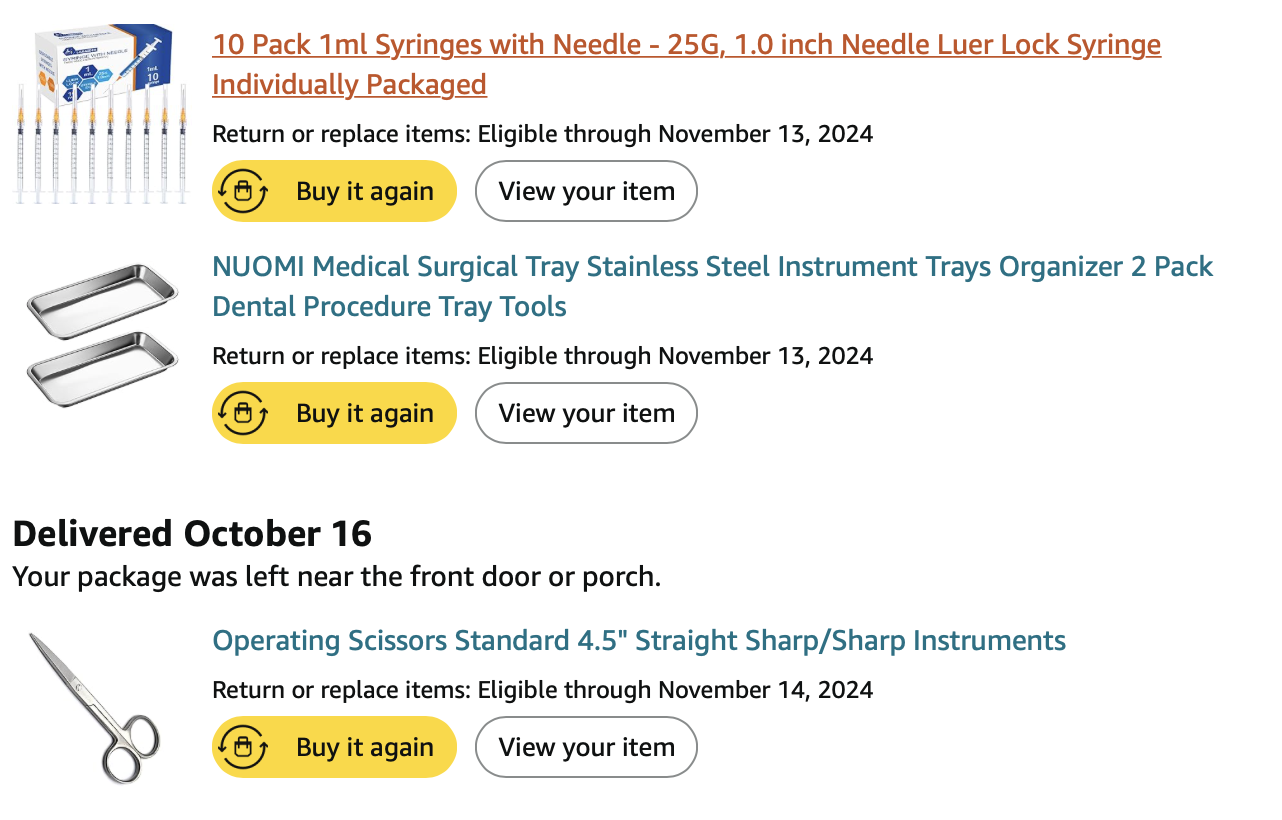This screenshot has height=820, width=1282.
Task: Open the Operating Scissors Standard 4.5" link
Action: [x=639, y=640]
